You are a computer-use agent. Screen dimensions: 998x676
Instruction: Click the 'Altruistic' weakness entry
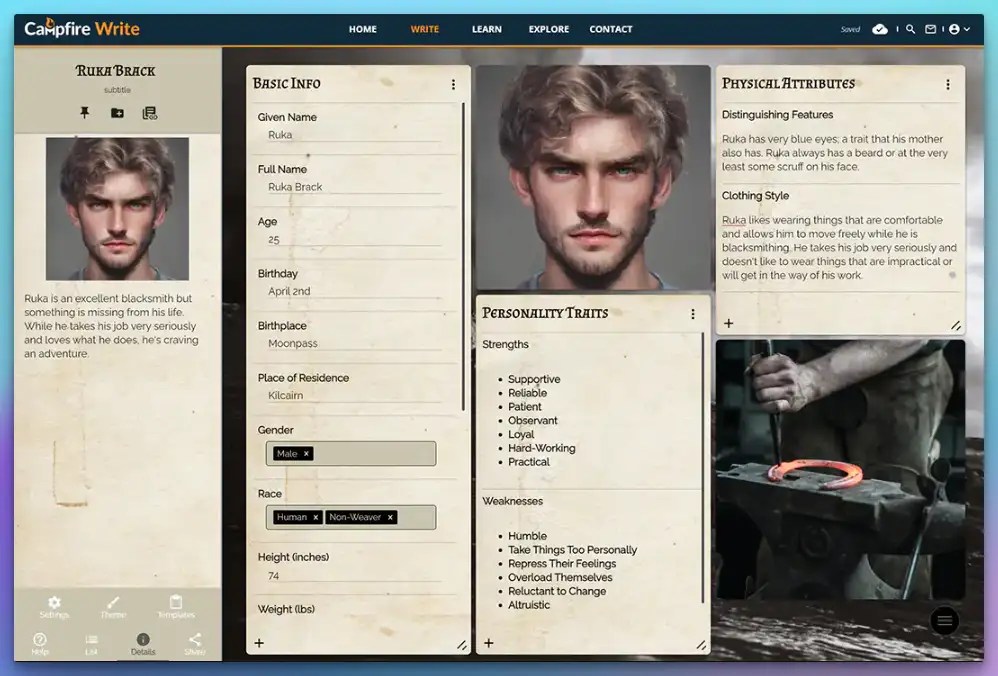[x=529, y=605]
